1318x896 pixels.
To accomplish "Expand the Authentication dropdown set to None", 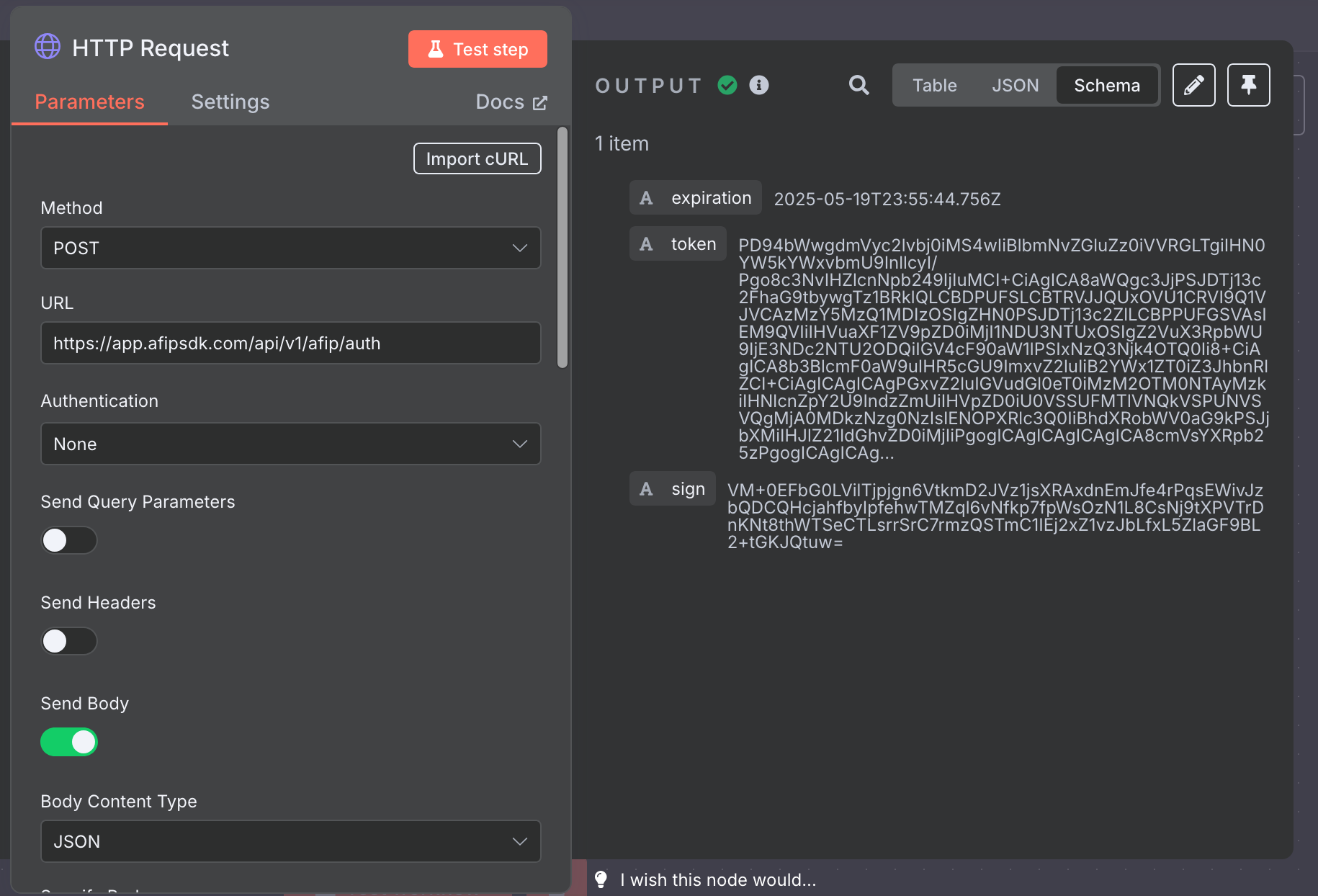I will 290,444.
